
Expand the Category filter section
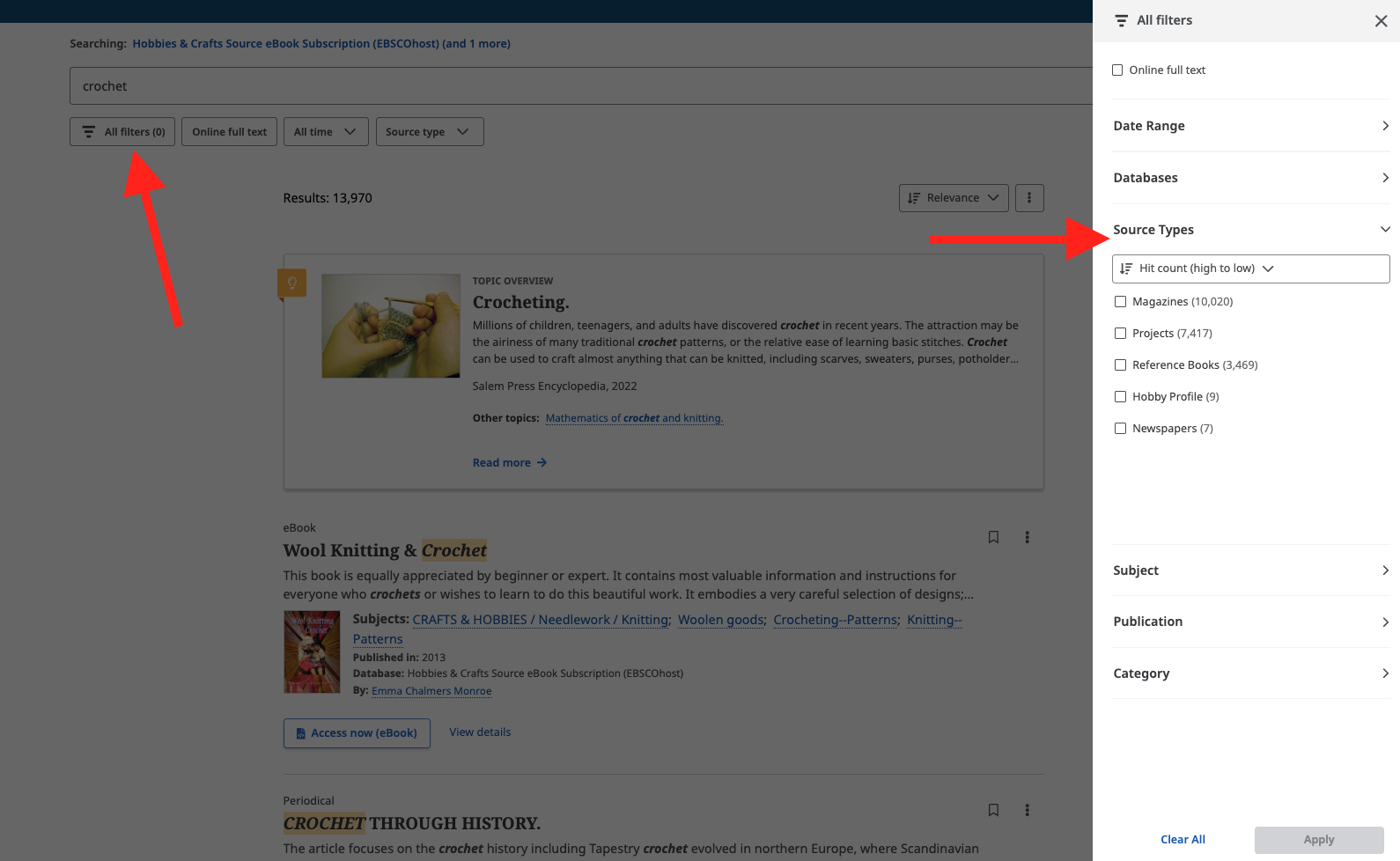[1251, 673]
